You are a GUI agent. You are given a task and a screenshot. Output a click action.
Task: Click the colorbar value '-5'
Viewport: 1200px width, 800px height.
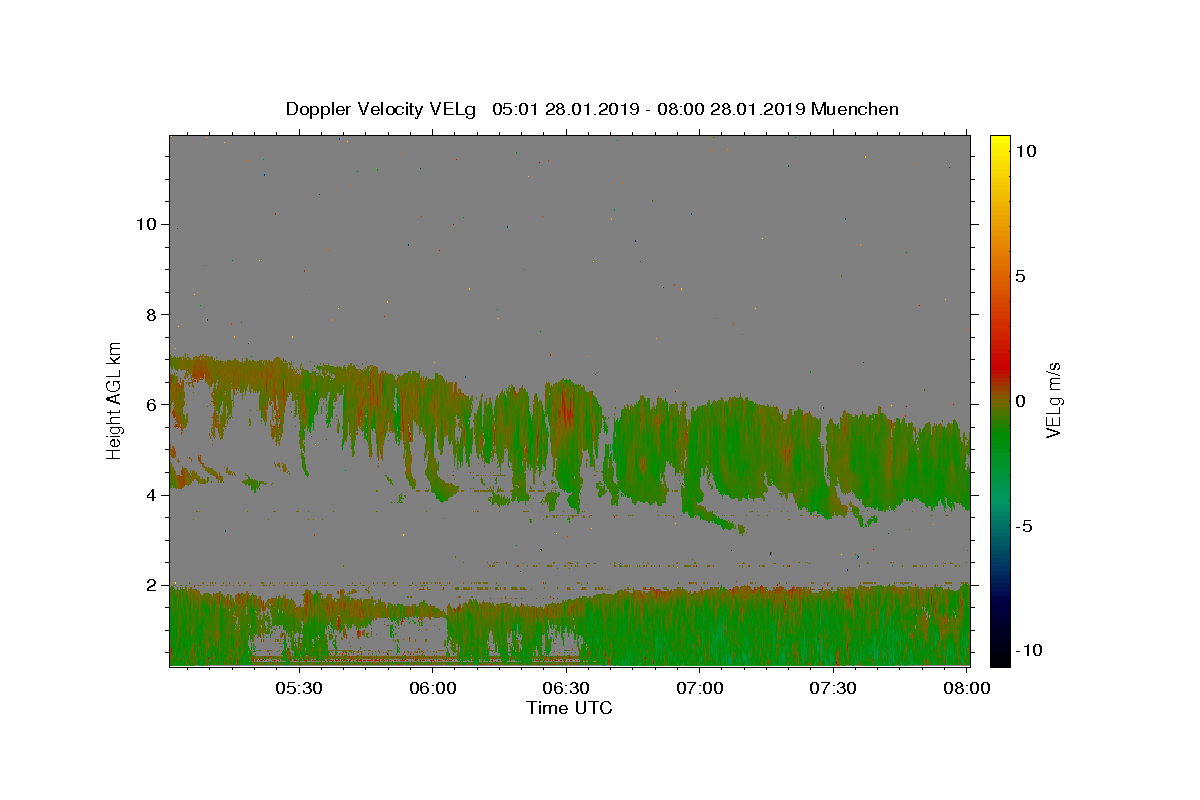click(1024, 526)
